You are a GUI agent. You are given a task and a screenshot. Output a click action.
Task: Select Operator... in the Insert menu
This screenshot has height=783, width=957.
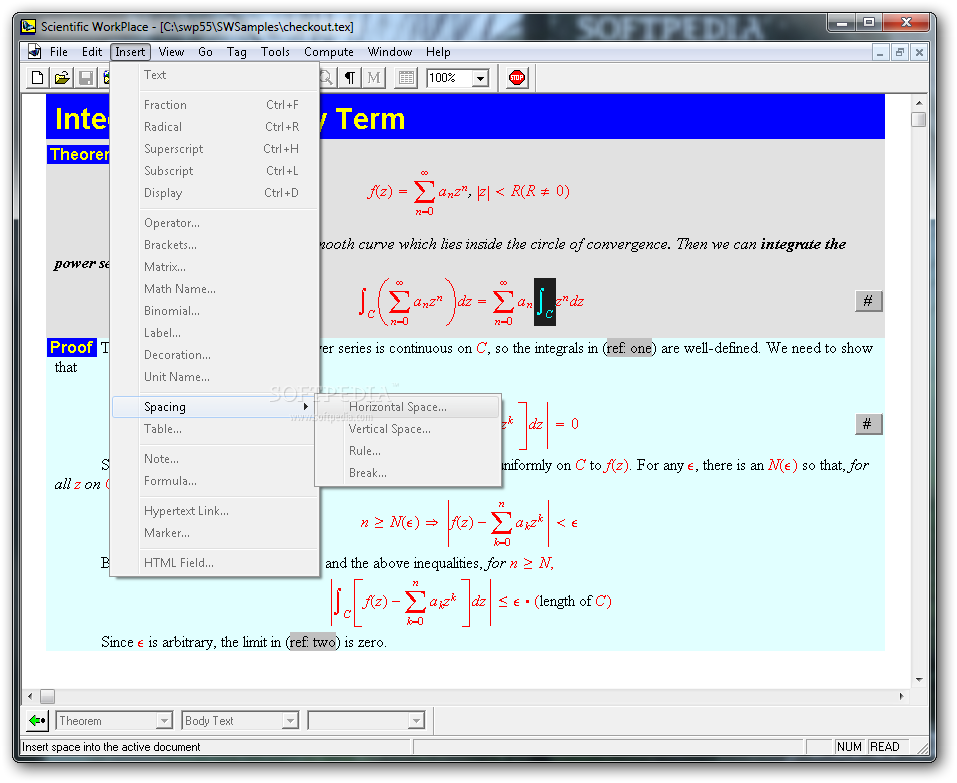[215, 223]
